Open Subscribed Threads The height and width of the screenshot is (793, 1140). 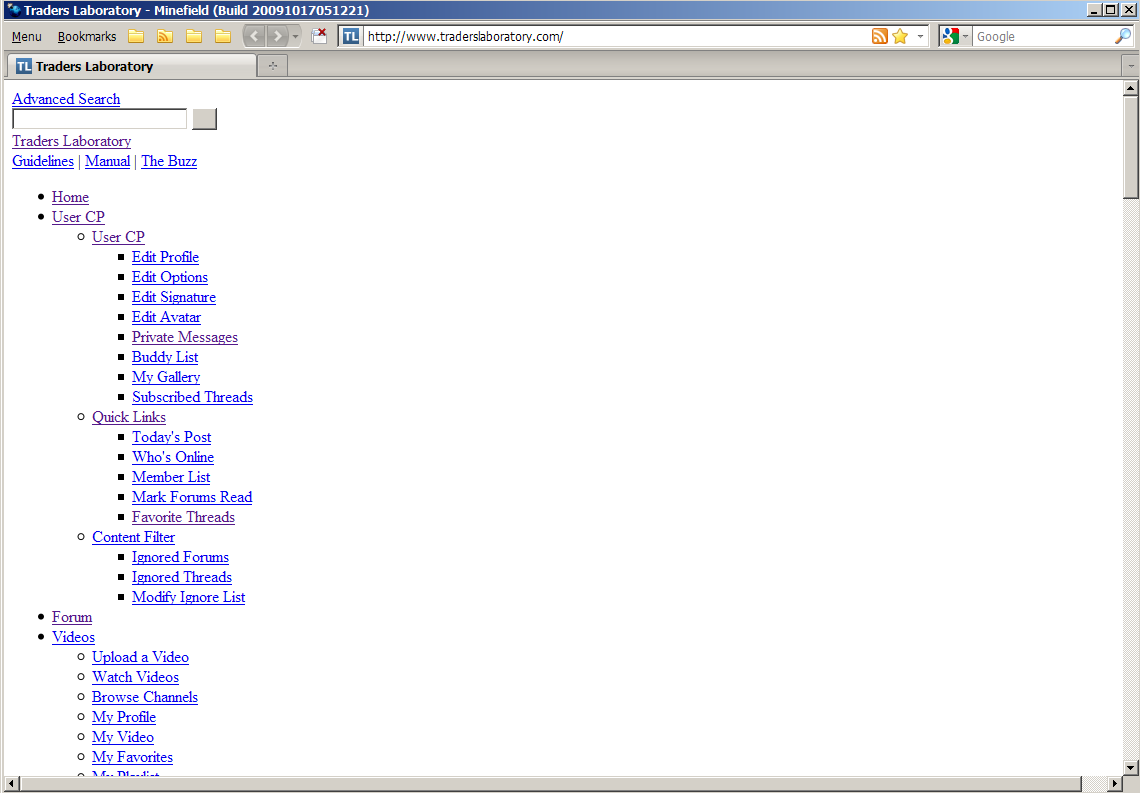pos(193,397)
